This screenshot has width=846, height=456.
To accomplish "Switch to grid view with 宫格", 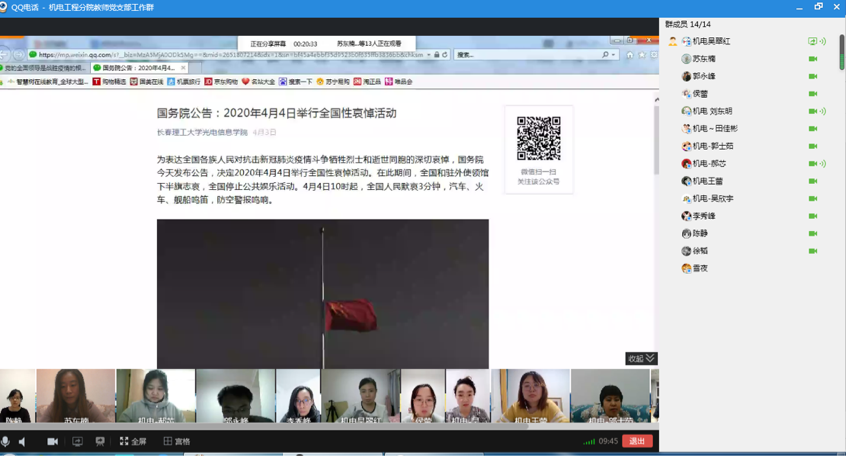I will [x=176, y=441].
